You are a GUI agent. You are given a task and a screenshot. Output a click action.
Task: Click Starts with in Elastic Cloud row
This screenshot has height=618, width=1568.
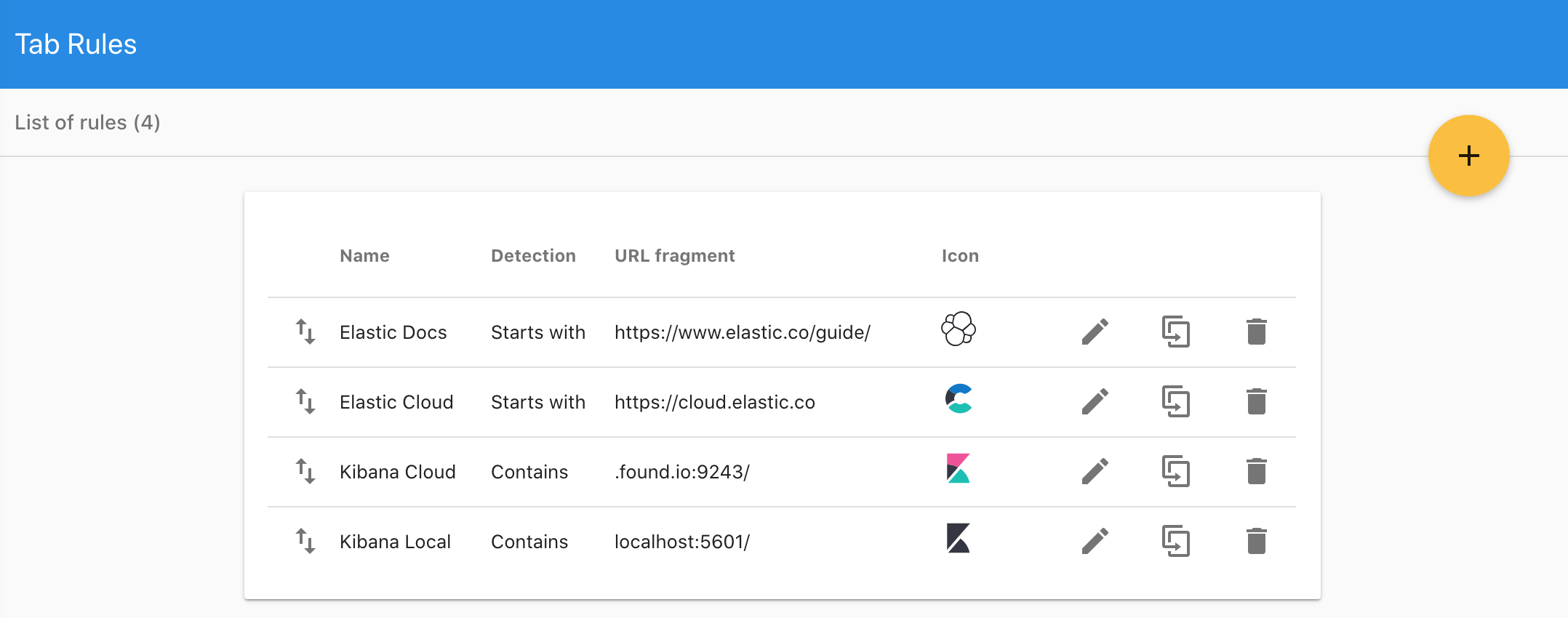point(538,402)
